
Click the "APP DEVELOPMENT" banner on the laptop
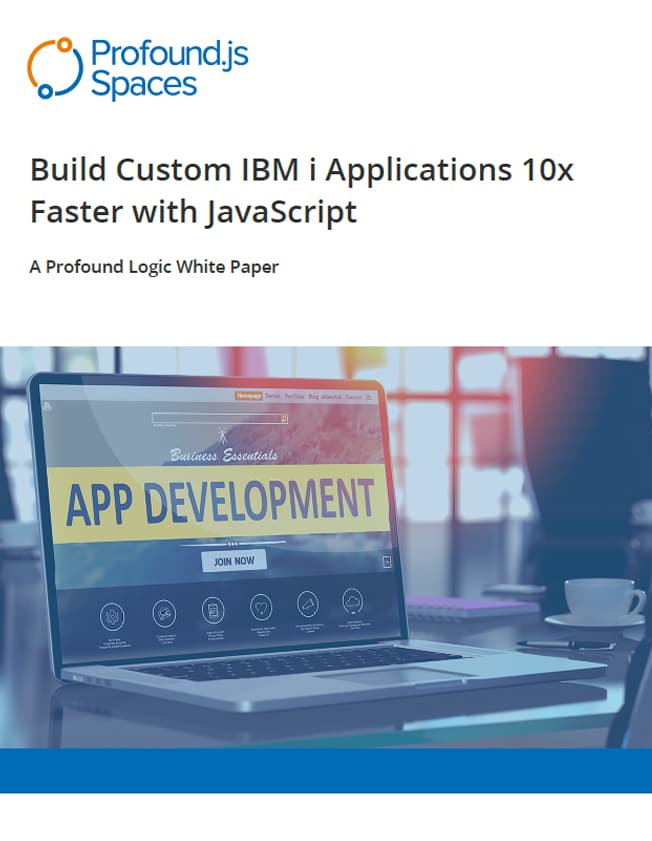pos(220,503)
